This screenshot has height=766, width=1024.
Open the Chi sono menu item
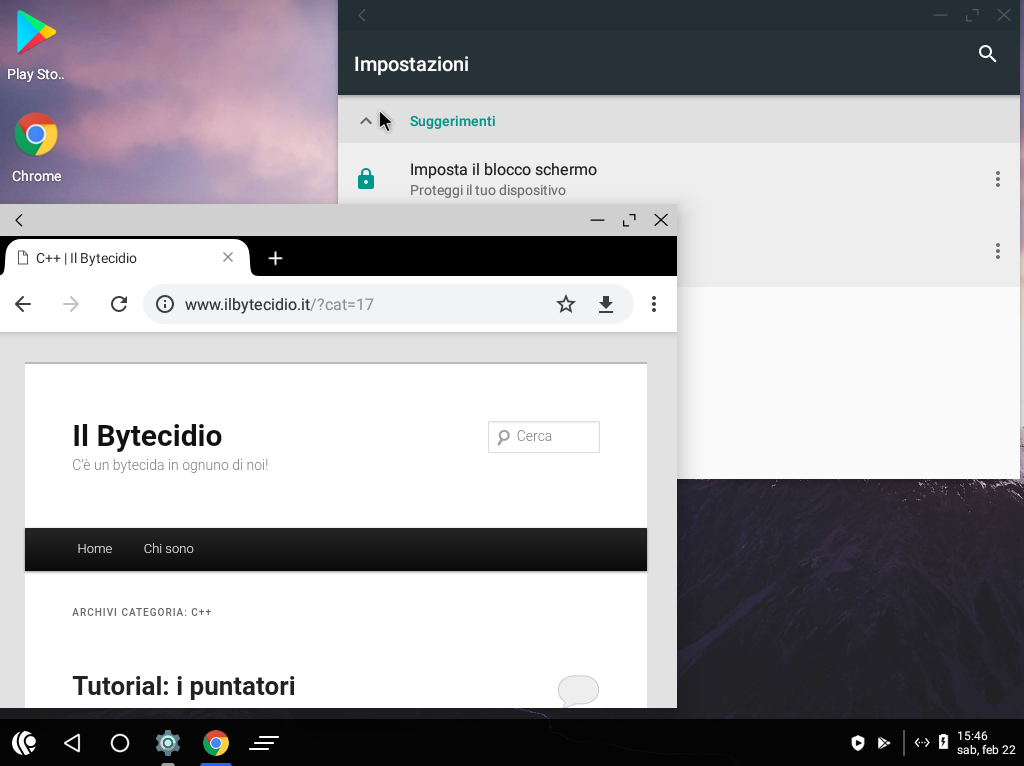(168, 548)
